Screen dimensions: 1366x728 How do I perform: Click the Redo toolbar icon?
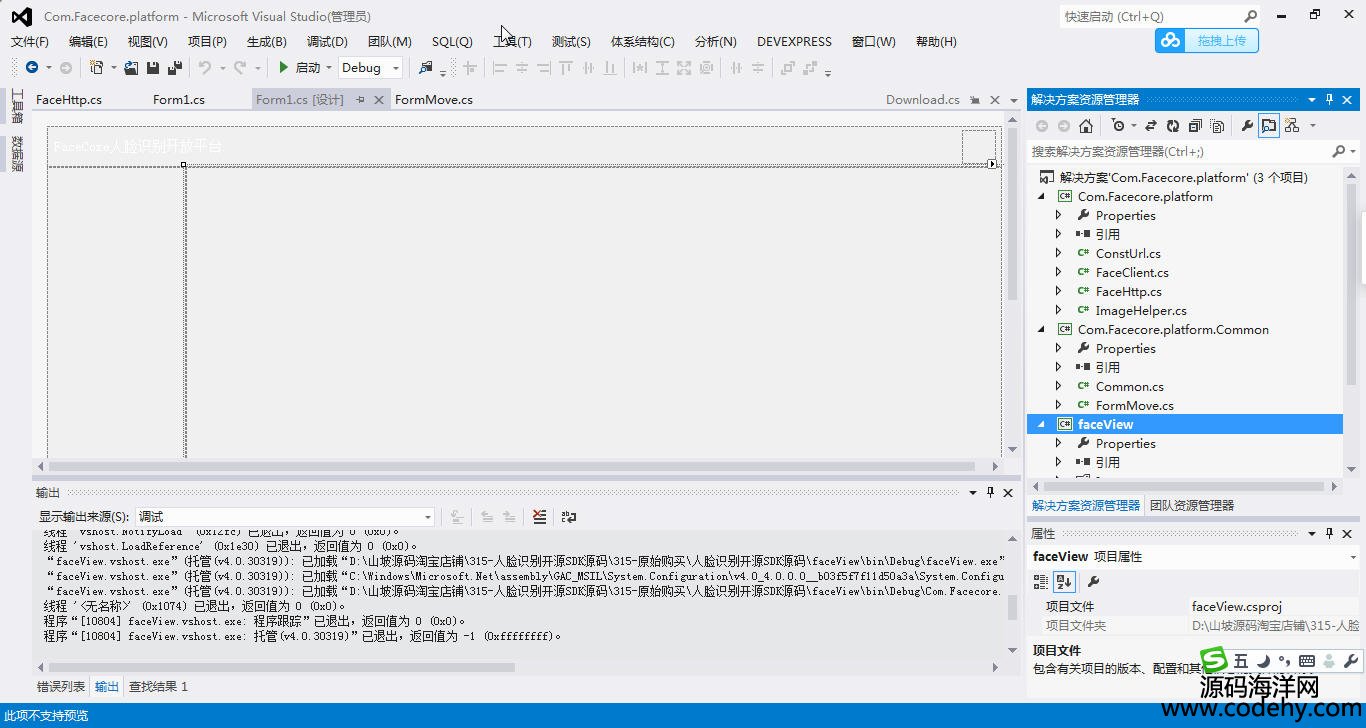coord(240,68)
